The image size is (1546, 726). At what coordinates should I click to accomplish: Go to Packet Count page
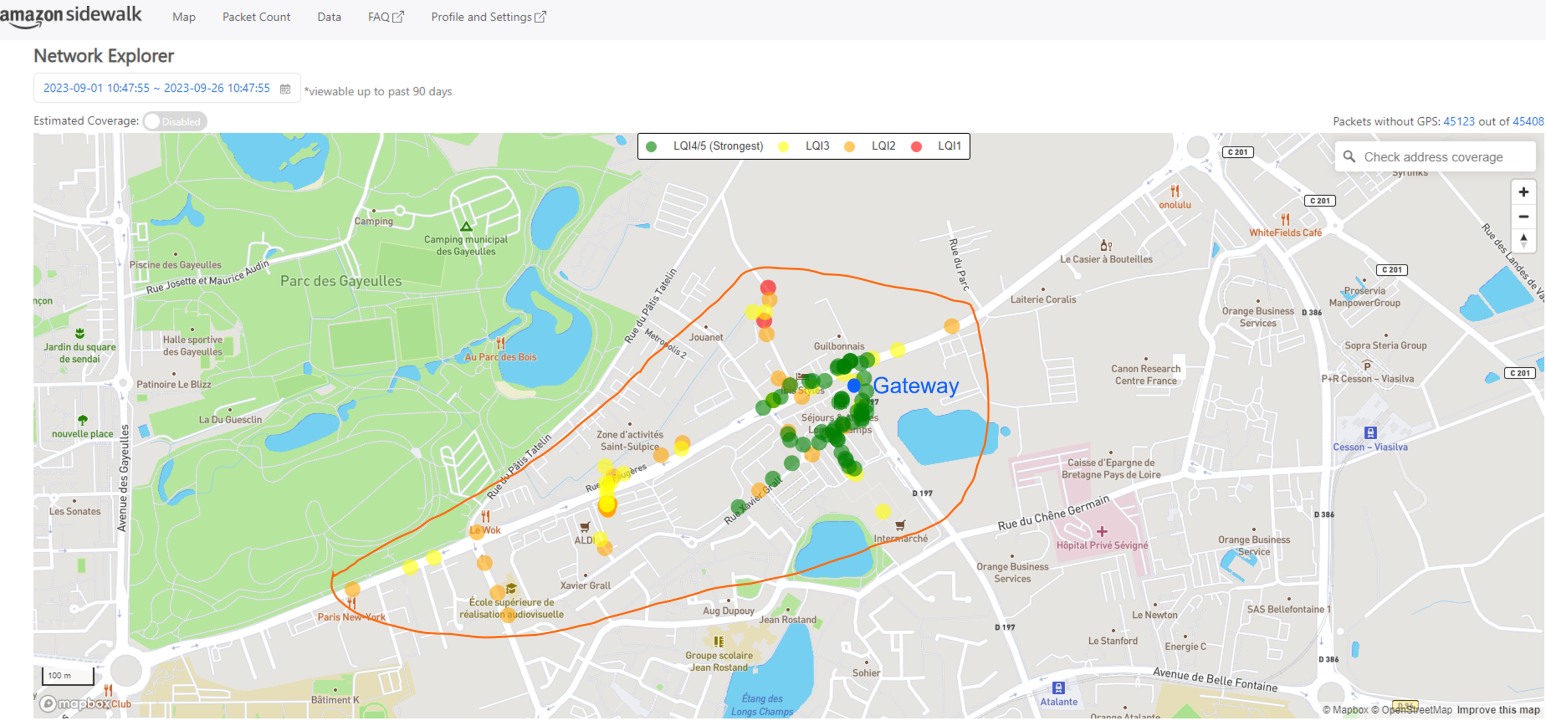256,17
